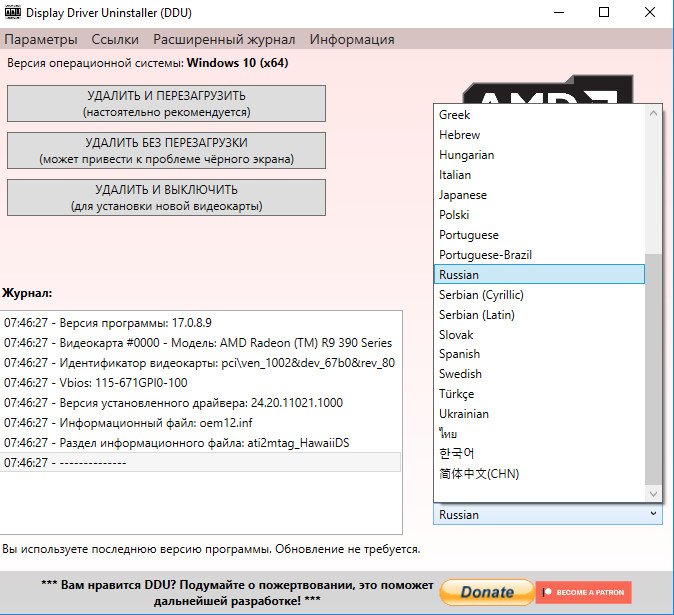Select log line with AMD Radeon R9 390 Series
This screenshot has width=674, height=615.
200,343
